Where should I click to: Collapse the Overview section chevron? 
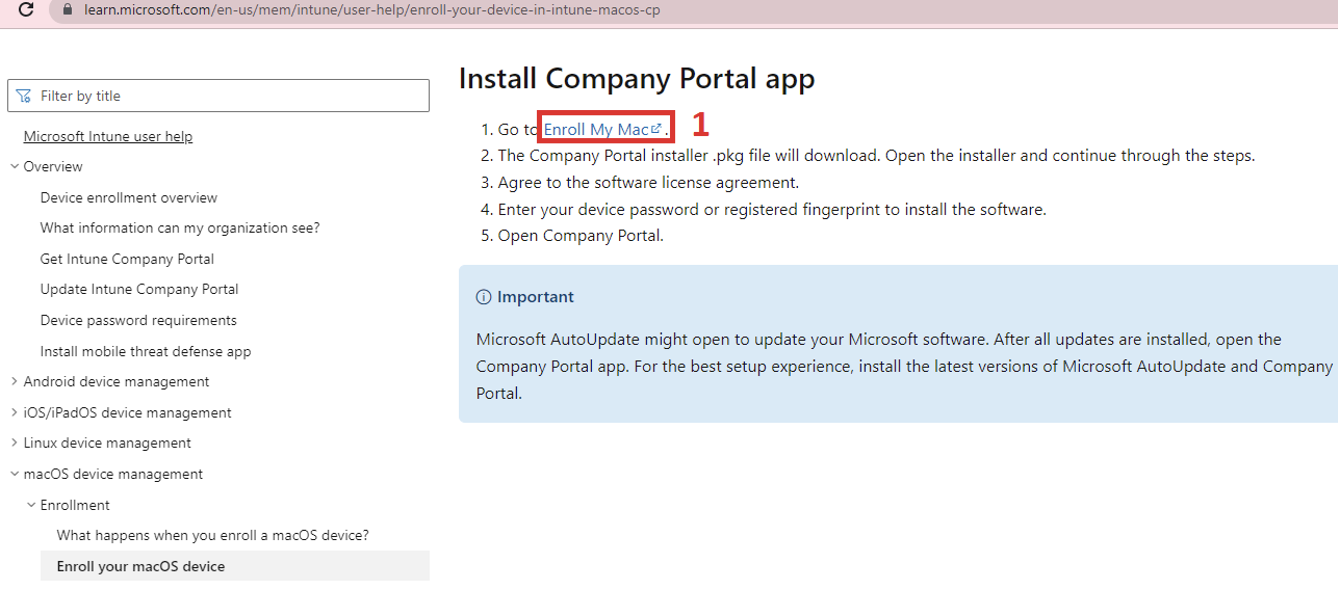point(15,166)
